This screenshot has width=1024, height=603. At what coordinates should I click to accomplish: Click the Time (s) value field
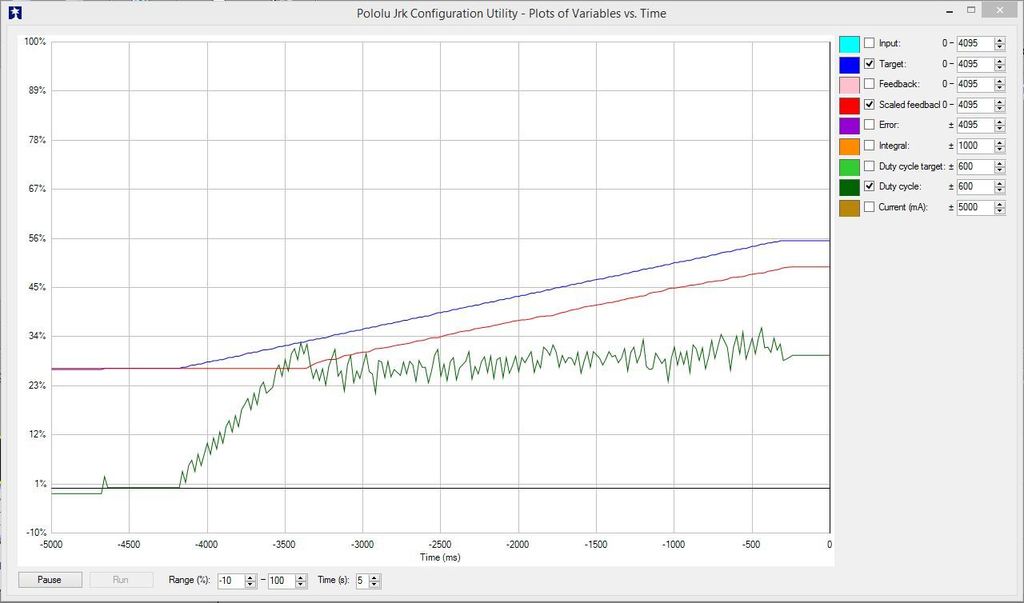click(x=362, y=581)
